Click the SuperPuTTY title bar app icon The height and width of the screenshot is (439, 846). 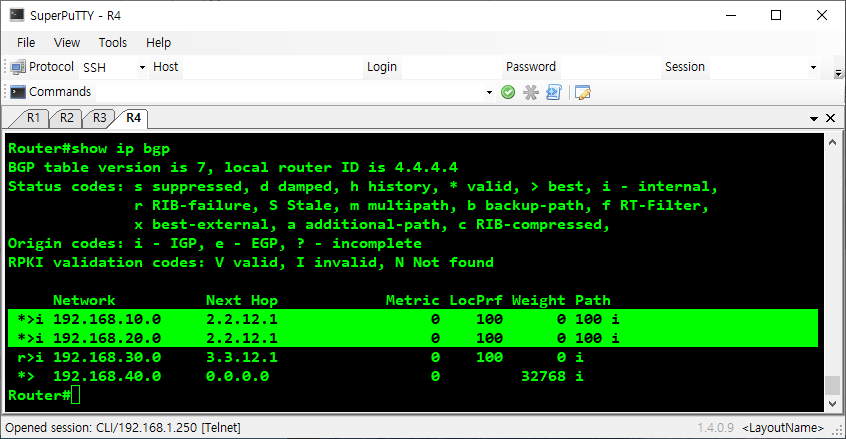(17, 15)
